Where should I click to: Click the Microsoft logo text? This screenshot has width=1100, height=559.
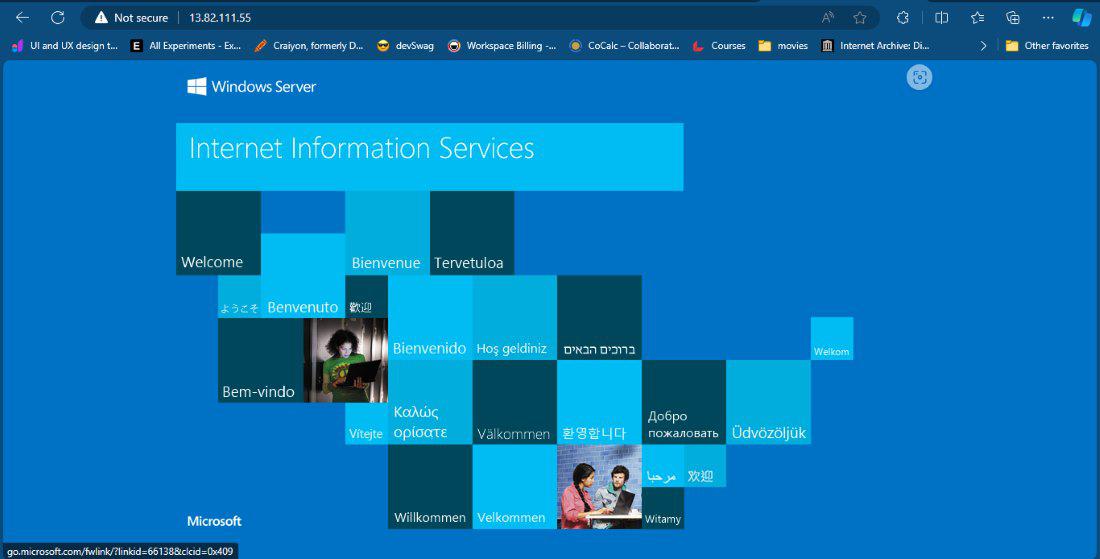click(x=214, y=521)
